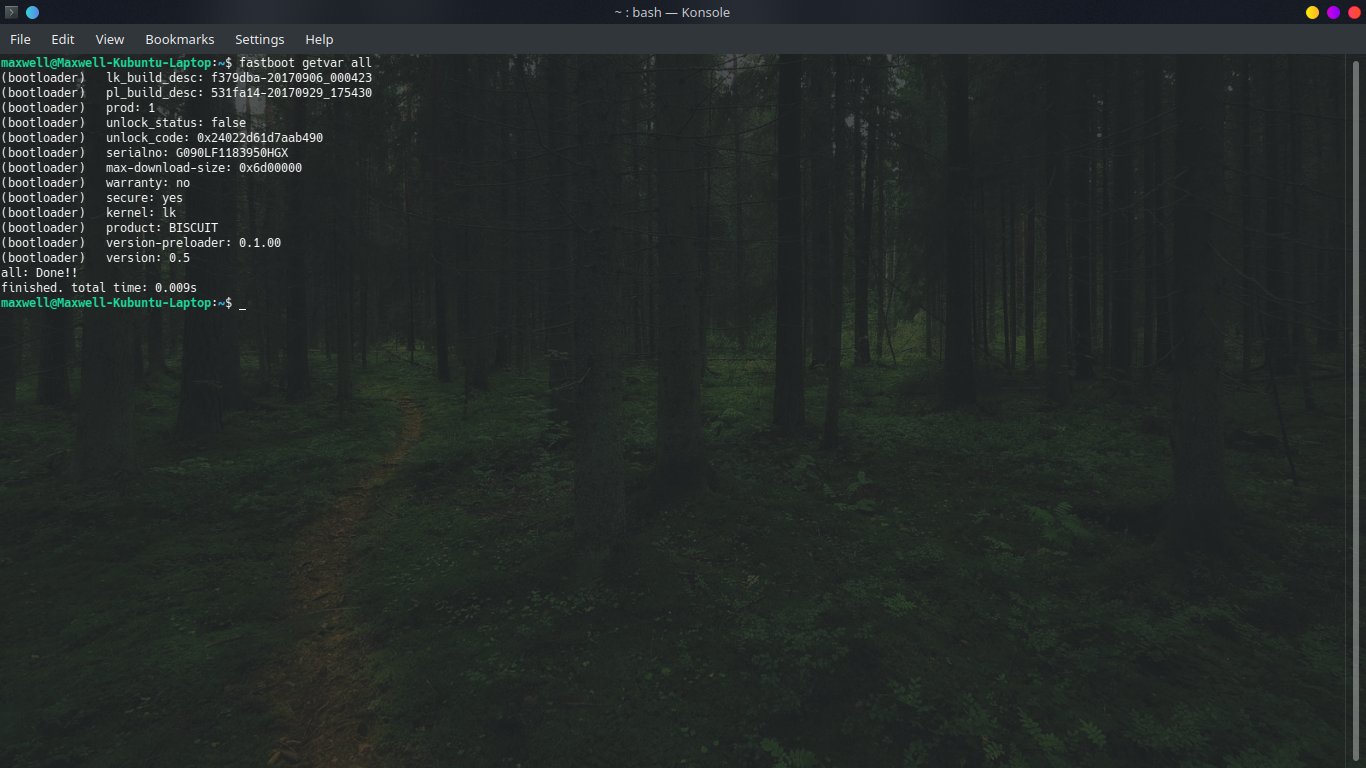1366x768 pixels.
Task: Click the blue pin-on-all-desktops circle button
Action: 32,12
